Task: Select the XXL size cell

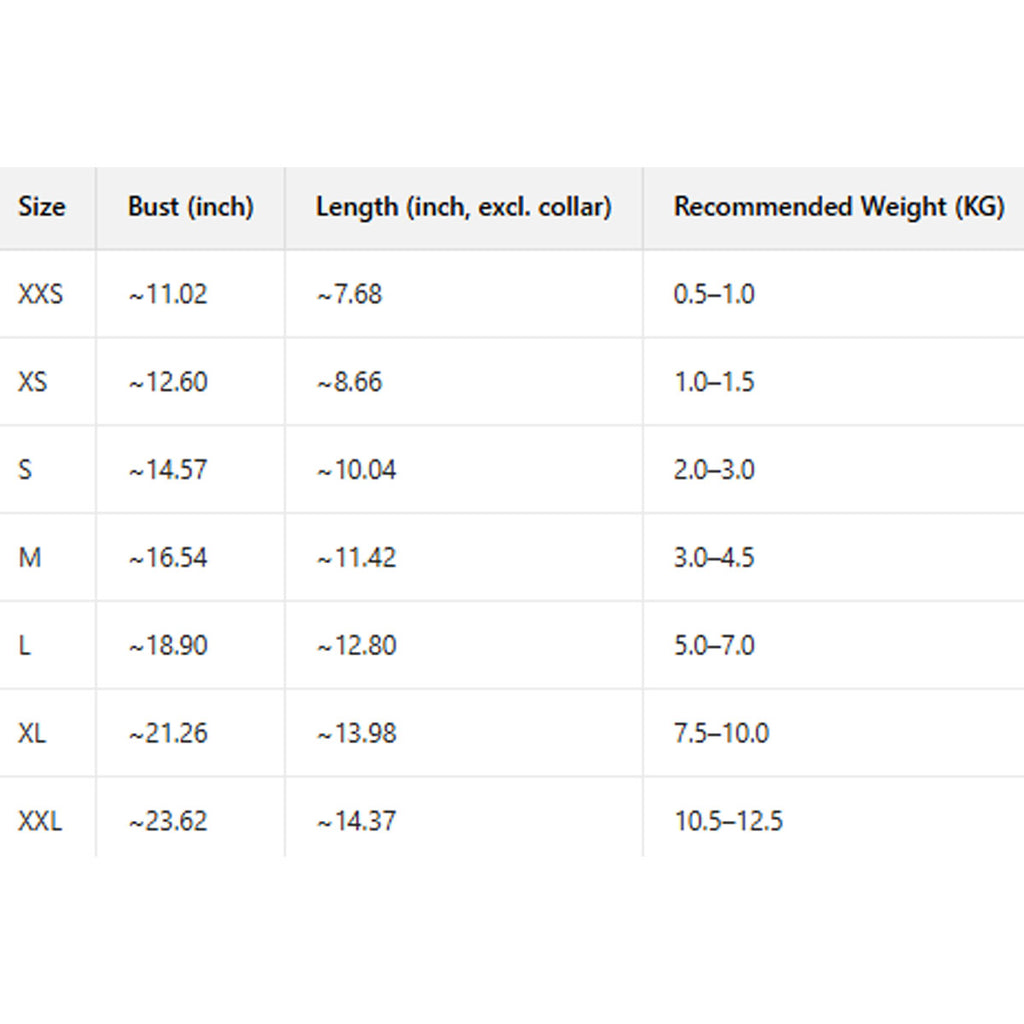Action: pos(40,821)
